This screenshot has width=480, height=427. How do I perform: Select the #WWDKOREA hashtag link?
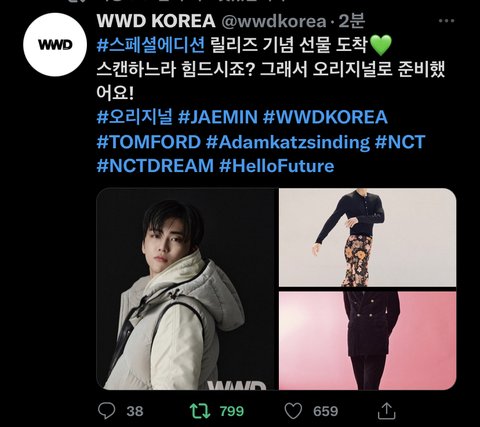point(325,117)
